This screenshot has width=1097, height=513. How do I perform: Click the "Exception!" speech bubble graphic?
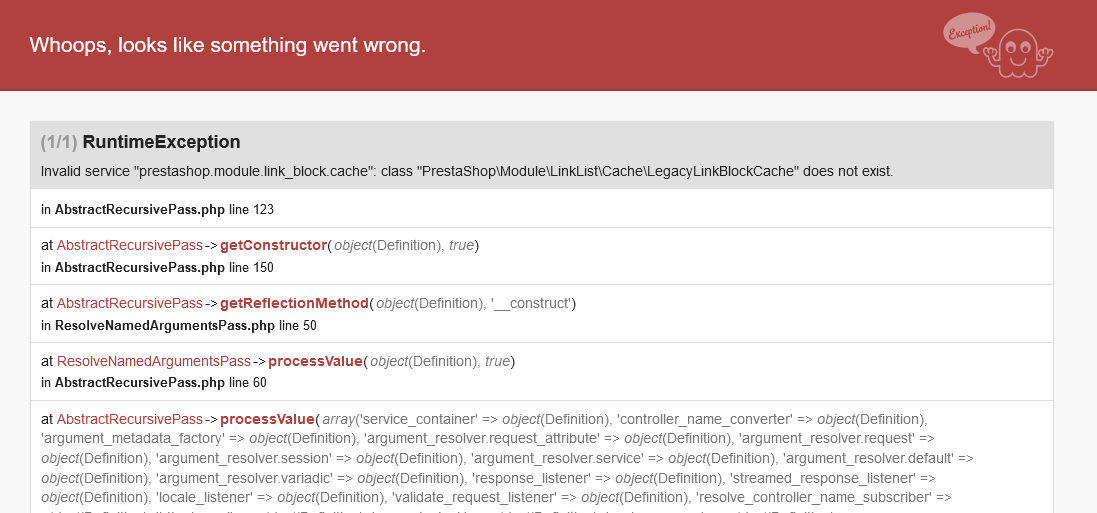969,33
